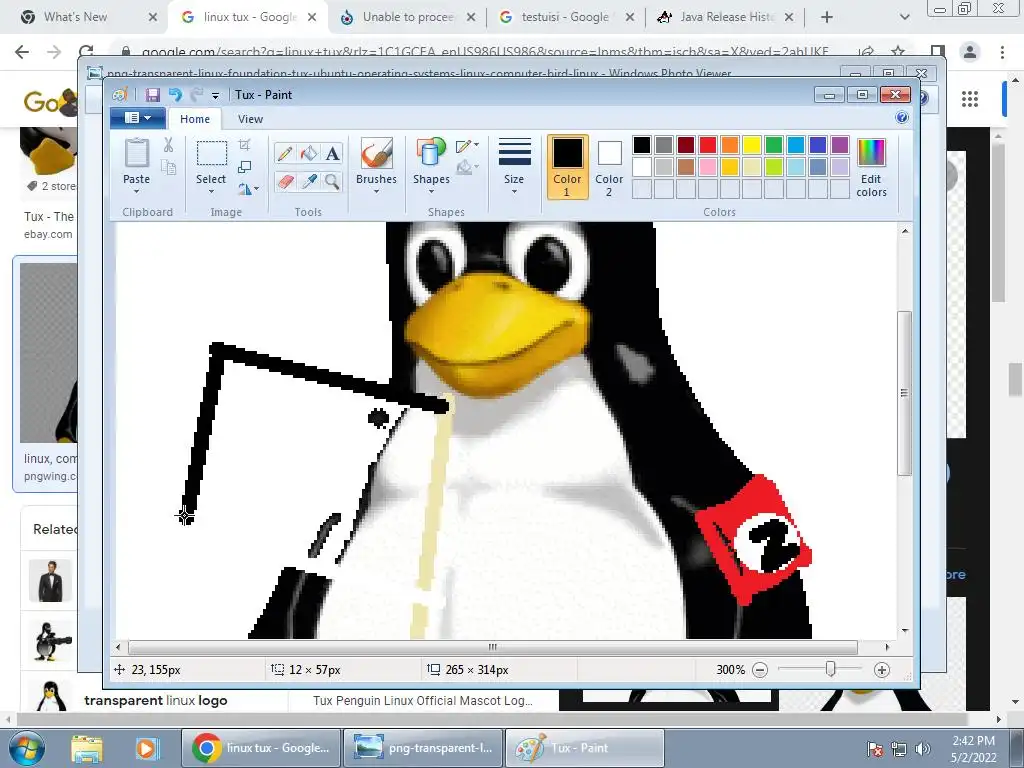The height and width of the screenshot is (768, 1024).
Task: Click the Paint horizontal scrollbar thumb
Action: 493,647
